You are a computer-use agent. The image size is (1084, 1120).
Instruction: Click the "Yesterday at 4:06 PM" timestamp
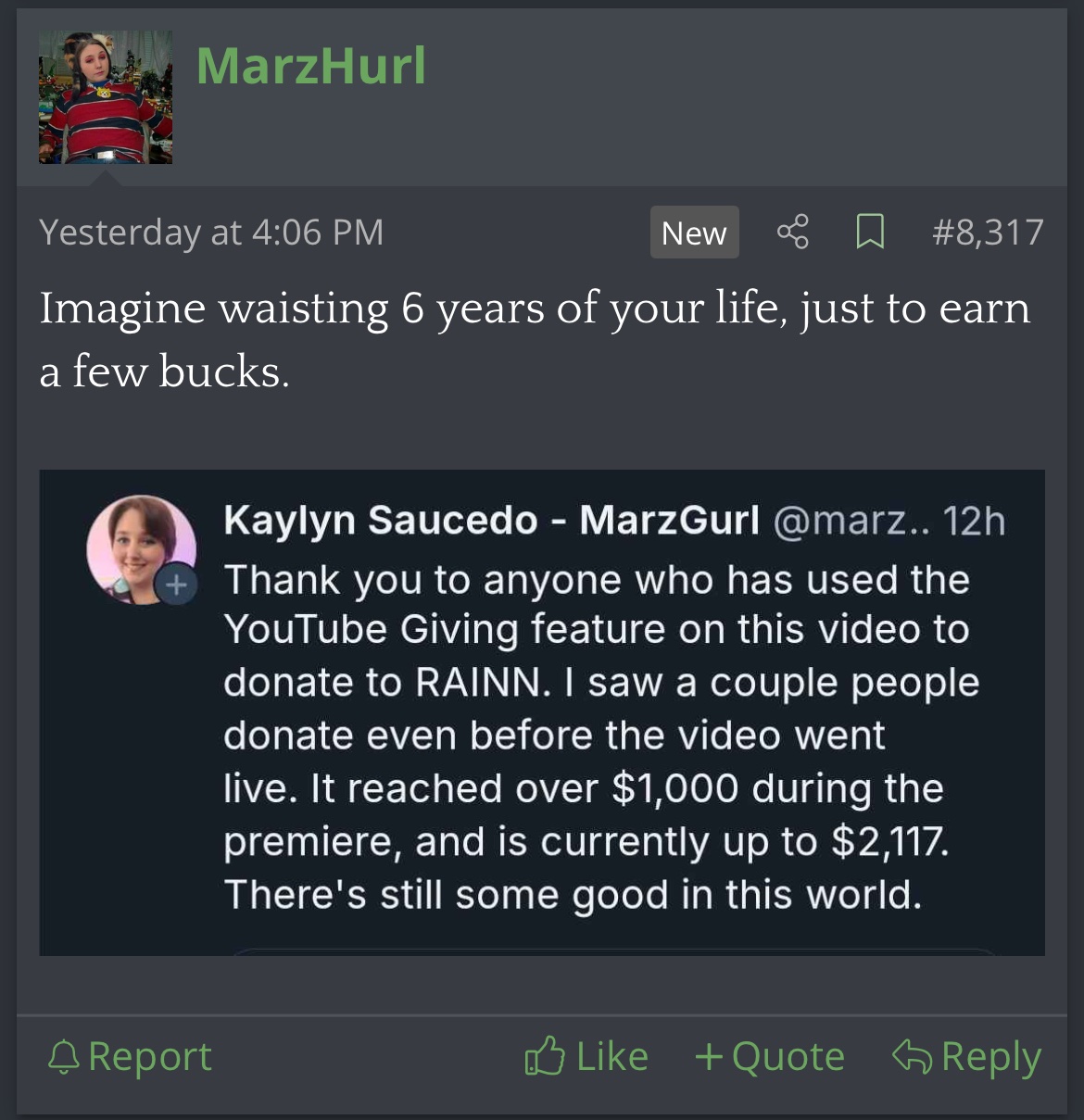pos(211,233)
